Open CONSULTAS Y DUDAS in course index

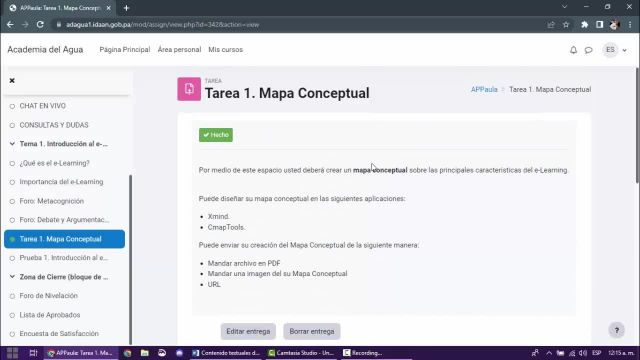click(54, 125)
